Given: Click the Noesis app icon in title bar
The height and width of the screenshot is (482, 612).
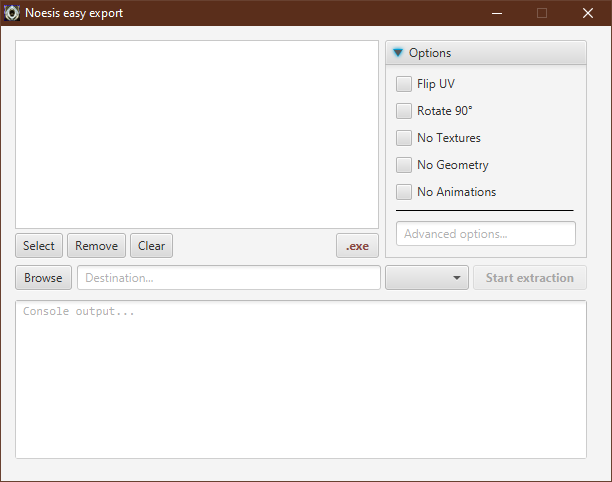Looking at the screenshot, I should click(12, 13).
